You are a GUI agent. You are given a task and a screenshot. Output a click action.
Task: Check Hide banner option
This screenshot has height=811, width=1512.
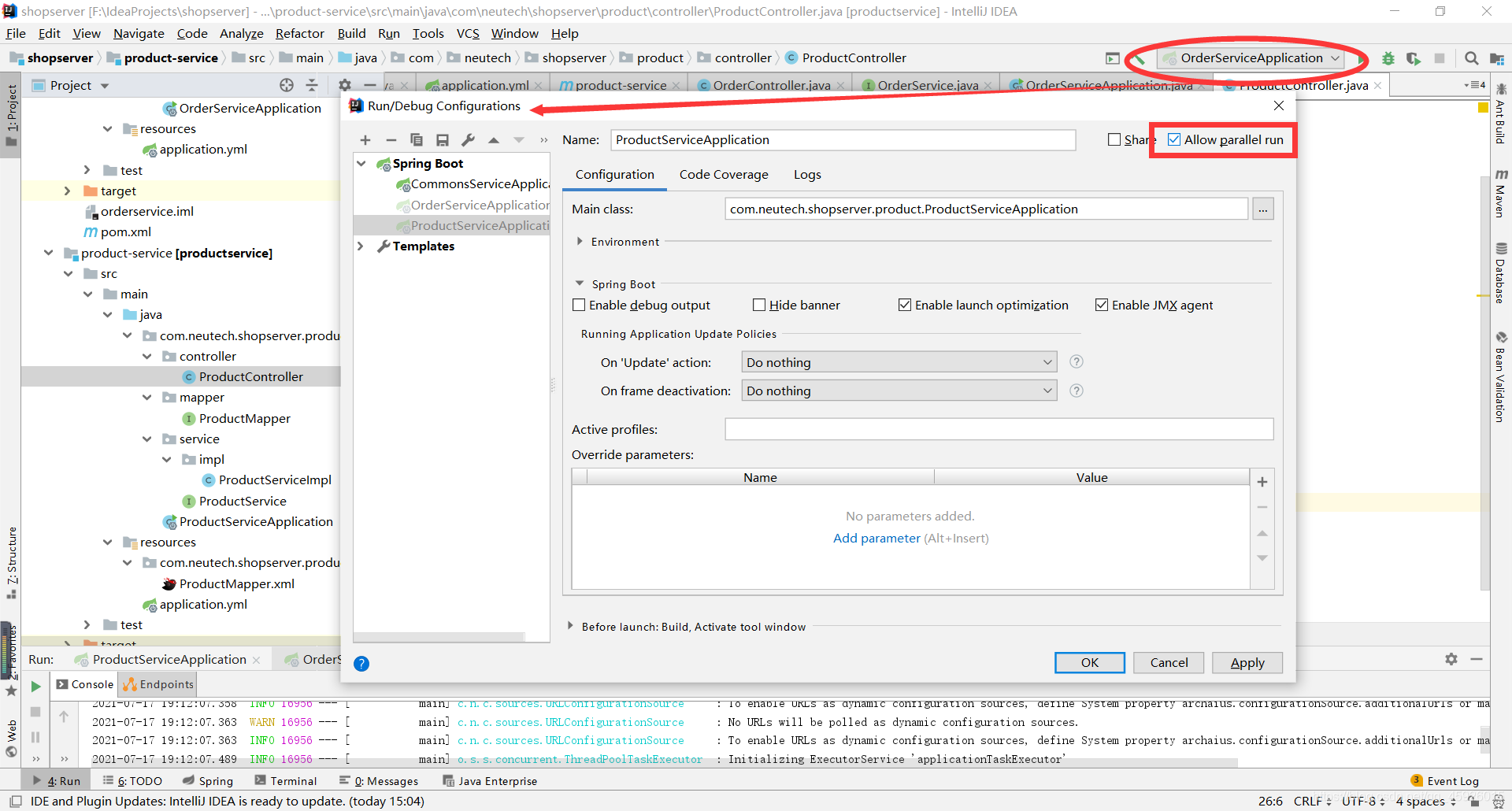pyautogui.click(x=759, y=305)
